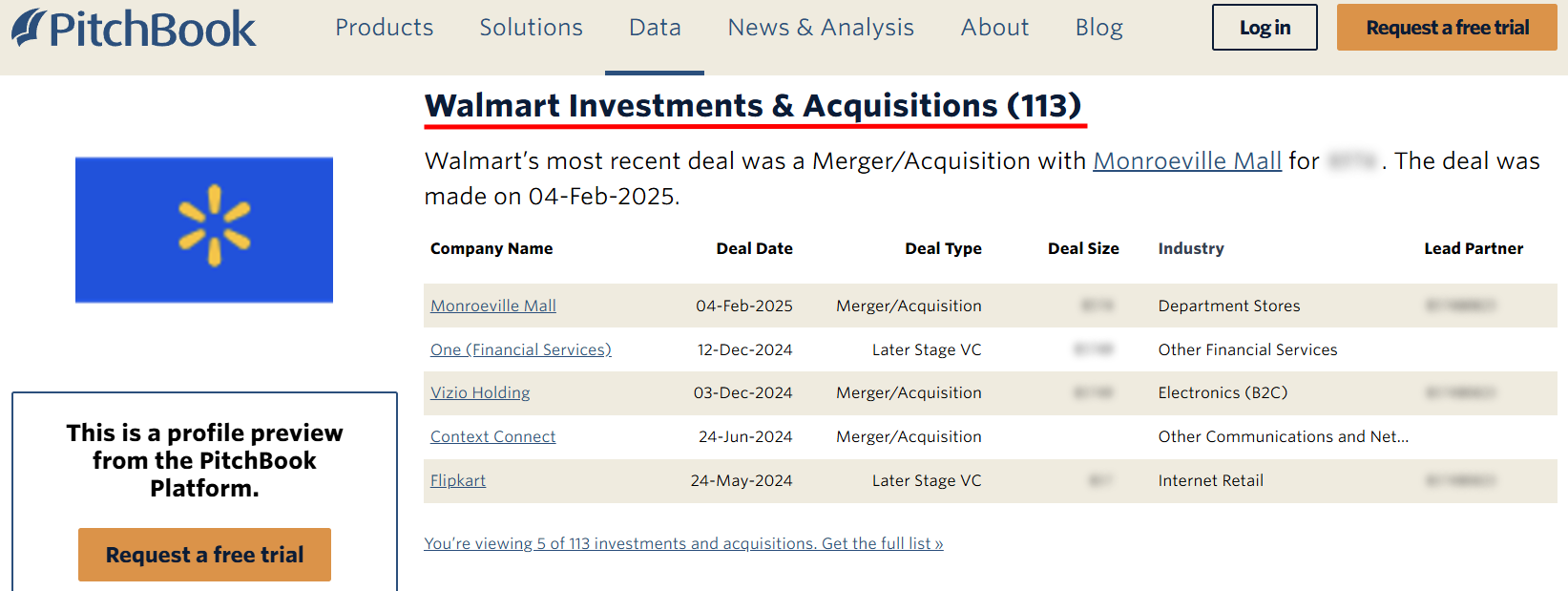Open One (Financial Services) company link

(x=520, y=349)
